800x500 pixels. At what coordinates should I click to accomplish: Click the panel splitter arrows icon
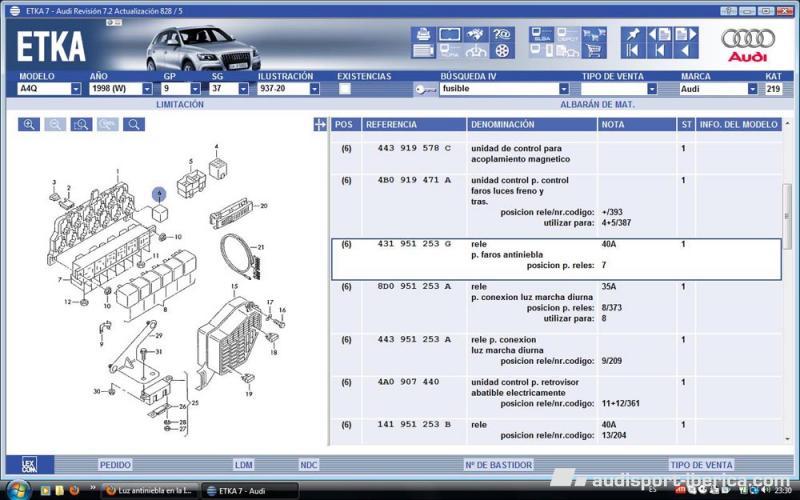(x=320, y=124)
